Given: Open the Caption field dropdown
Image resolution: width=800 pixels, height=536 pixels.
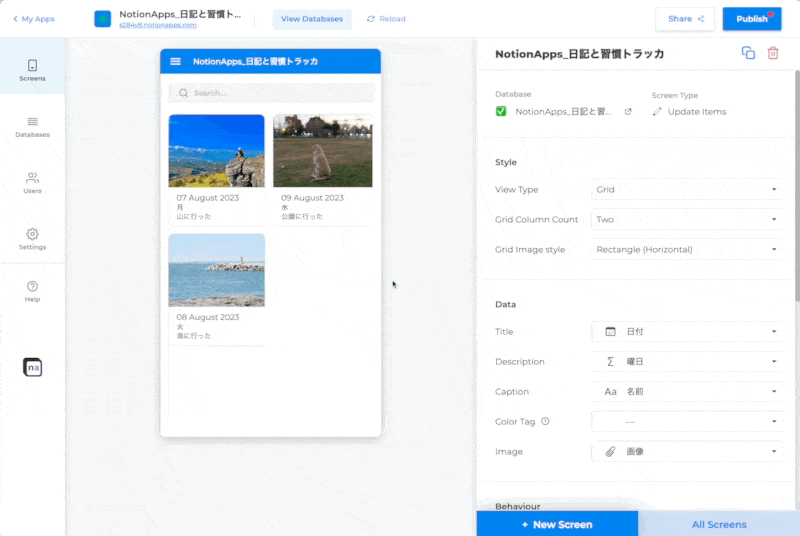Looking at the screenshot, I should click(686, 392).
